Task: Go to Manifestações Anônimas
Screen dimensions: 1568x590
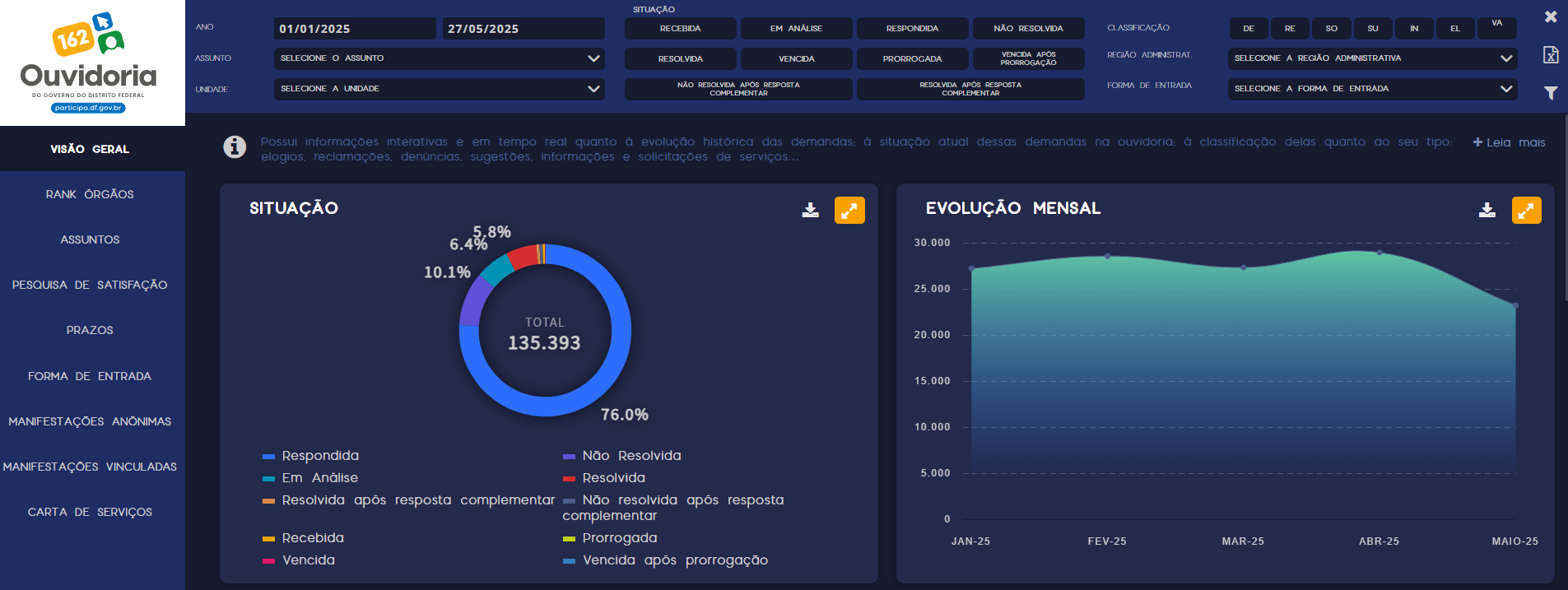Action: click(x=92, y=421)
